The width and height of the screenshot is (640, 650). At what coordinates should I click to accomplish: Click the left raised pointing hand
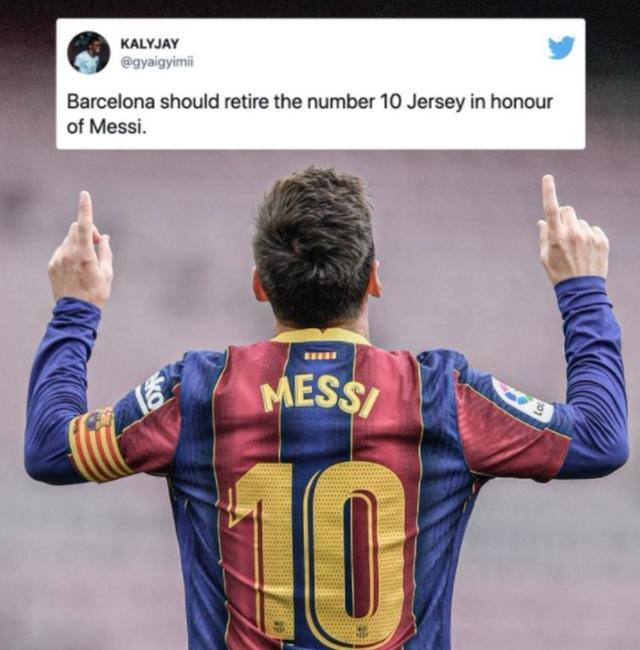click(x=81, y=251)
